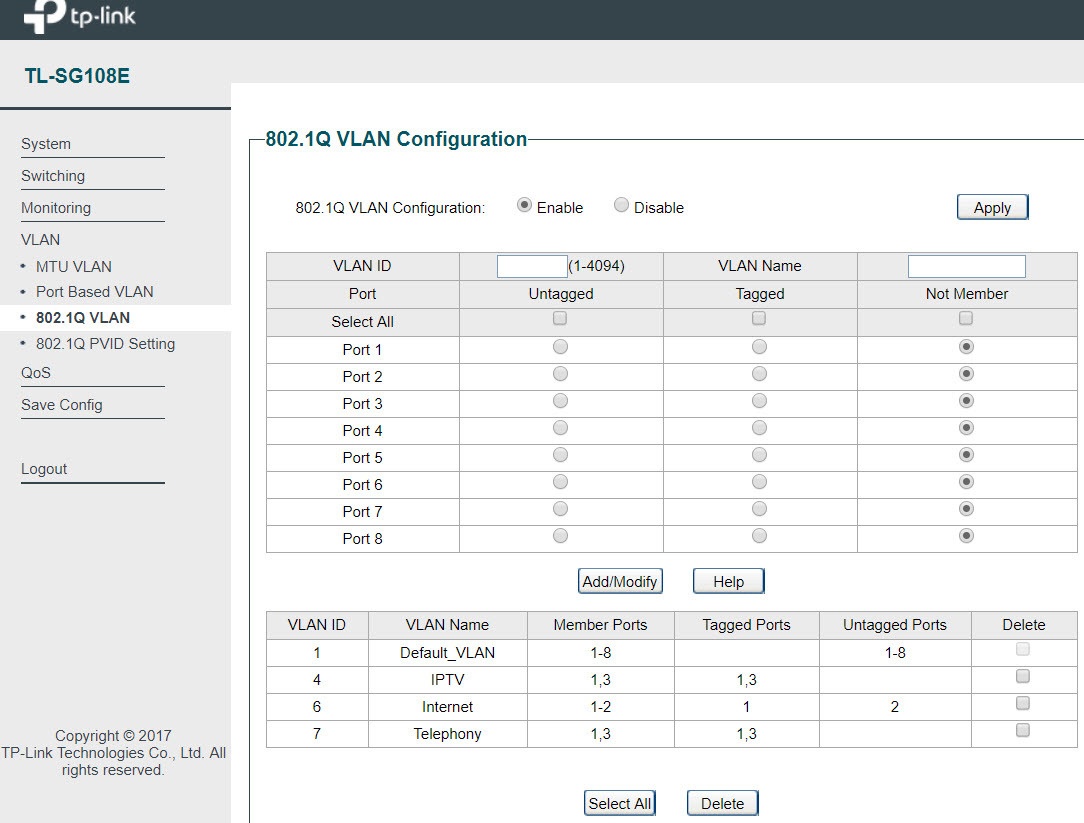
Task: Set Port 4 to Not Member
Action: [x=966, y=427]
